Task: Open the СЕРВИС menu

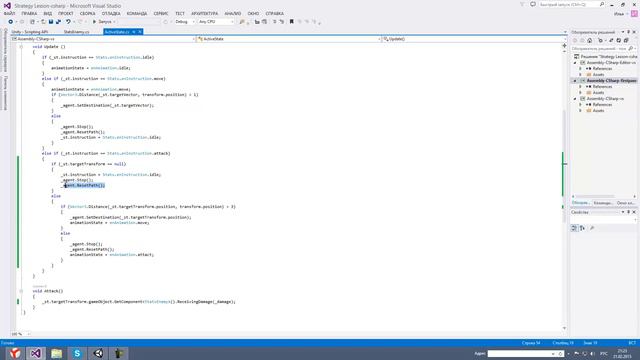Action: (x=161, y=13)
